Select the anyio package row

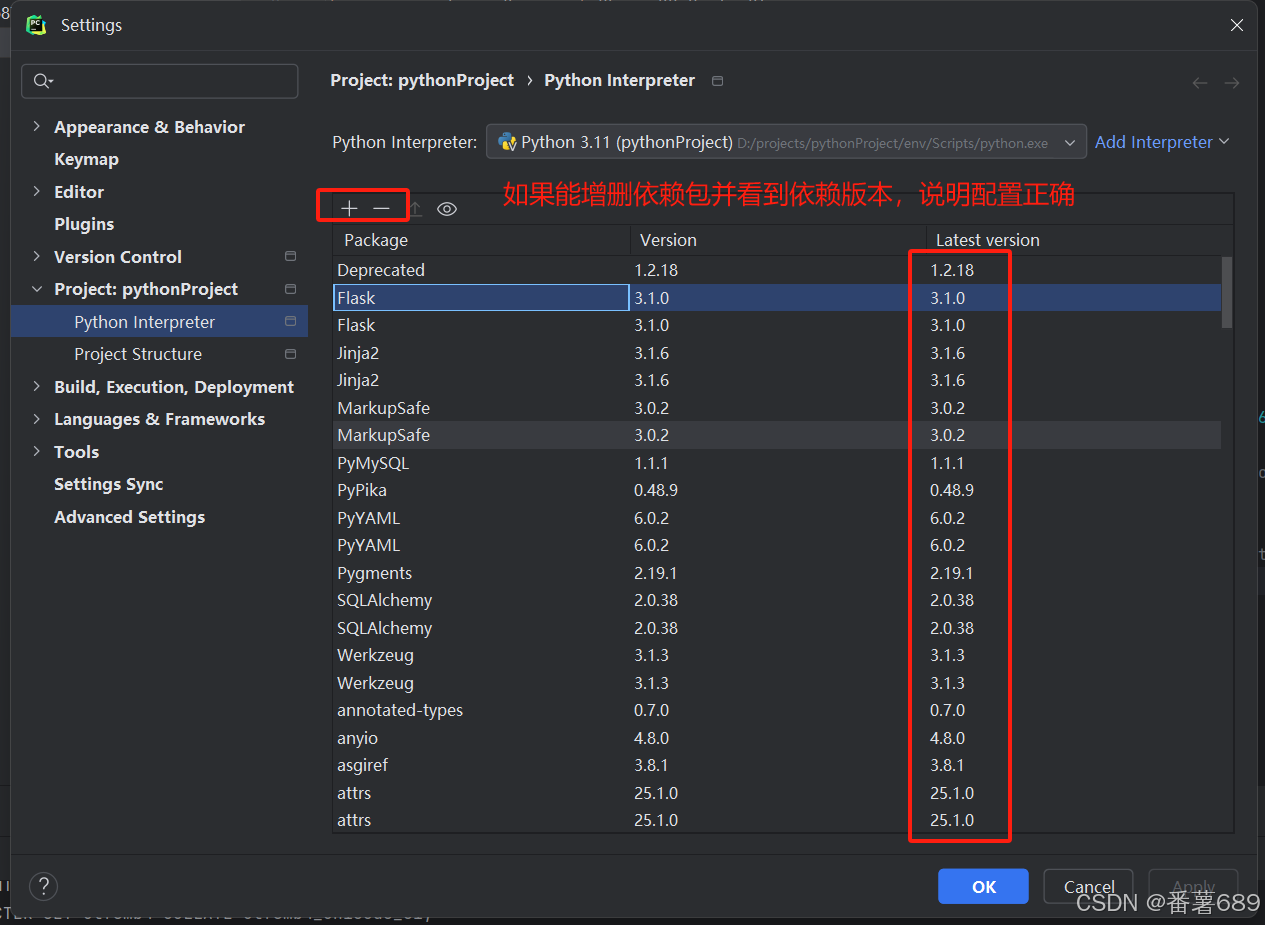pos(777,738)
